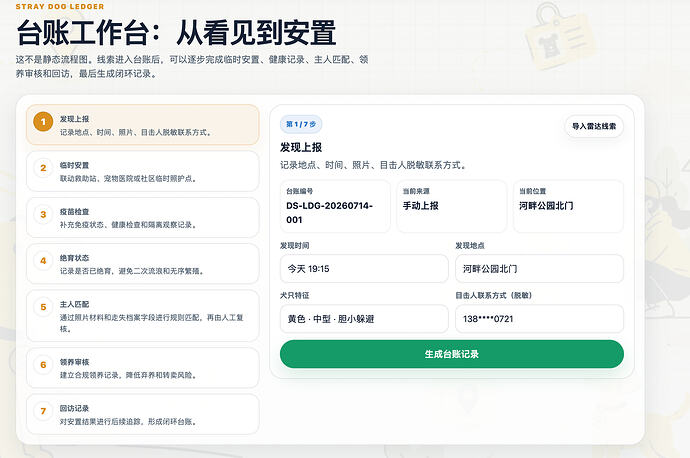Viewport: 690px width, 458px height.
Task: Click the green 生成台账记录 button
Action: tap(452, 354)
